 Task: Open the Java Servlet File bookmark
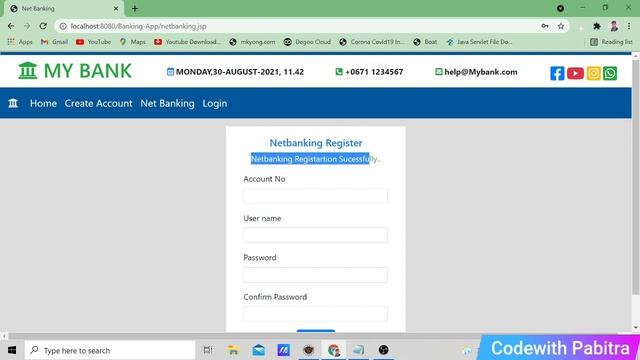[479, 42]
